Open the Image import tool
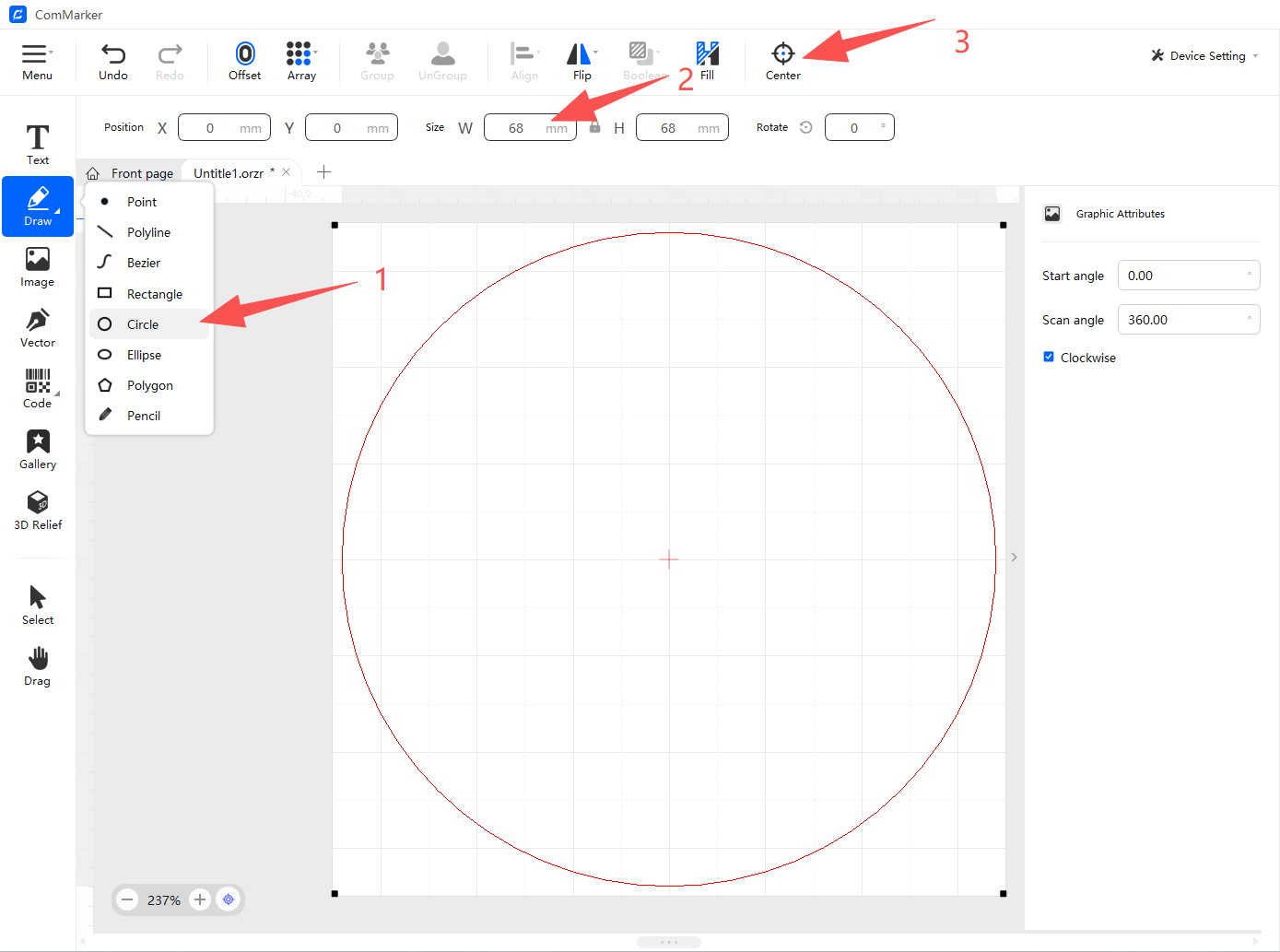This screenshot has height=952, width=1280. pos(37,266)
